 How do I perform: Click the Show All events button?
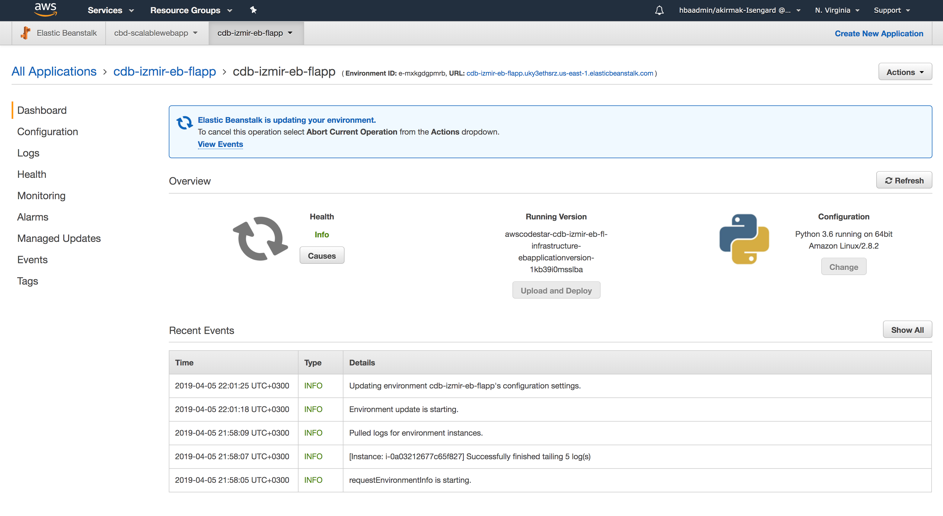click(x=908, y=330)
